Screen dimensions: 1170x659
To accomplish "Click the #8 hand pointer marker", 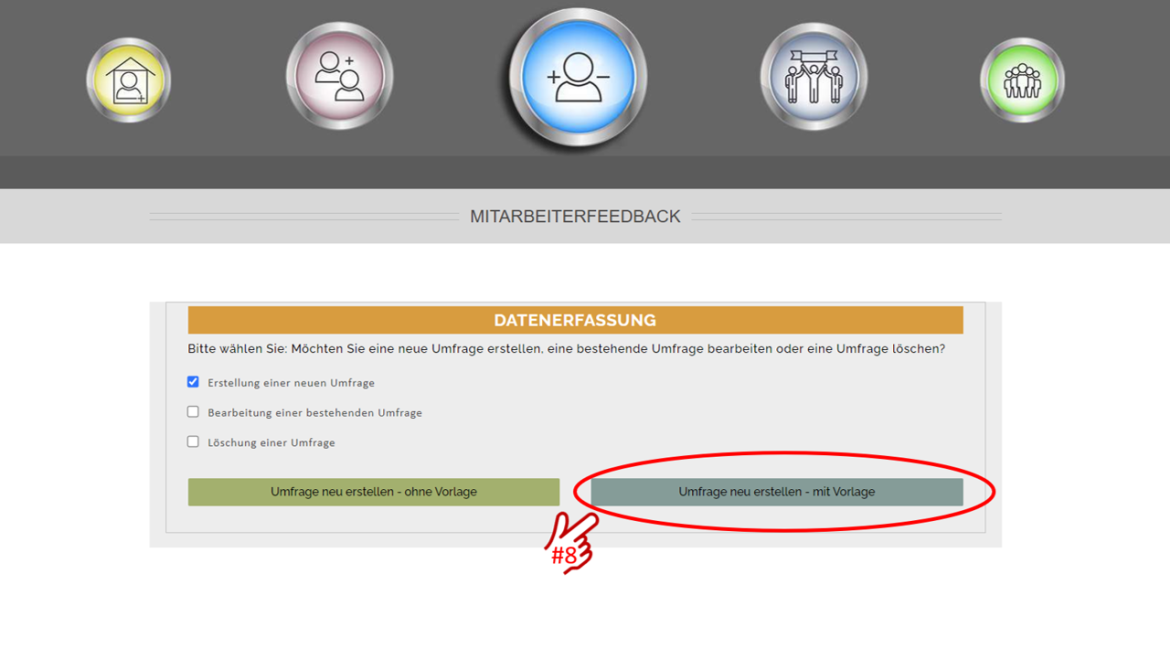I will click(x=568, y=543).
